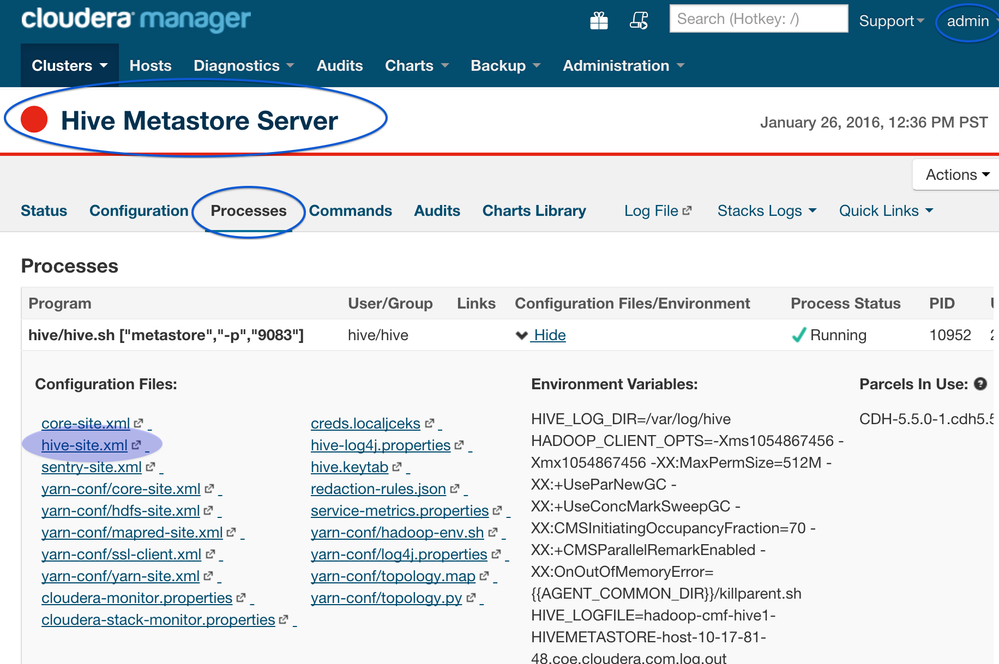Image resolution: width=999 pixels, height=664 pixels.
Task: Open the Clusters dropdown menu
Action: pos(69,66)
